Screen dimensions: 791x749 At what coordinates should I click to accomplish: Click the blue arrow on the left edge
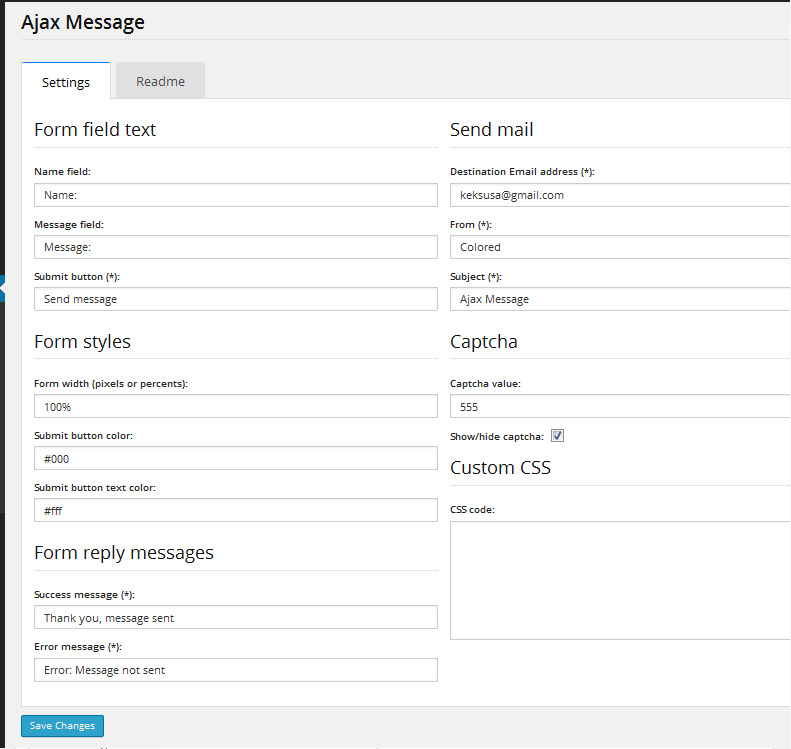(3, 289)
